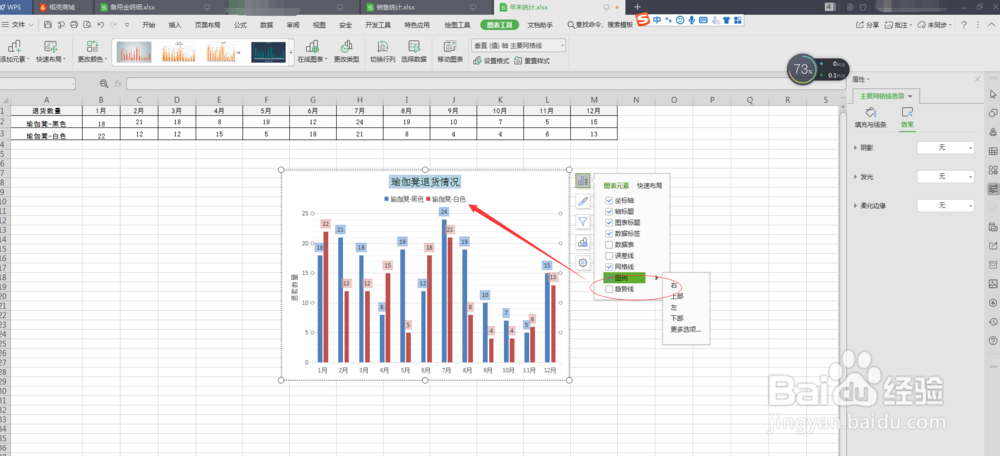This screenshot has height=456, width=1000.
Task: Switch to the 快速布局 tab in chart popup
Action: click(649, 186)
